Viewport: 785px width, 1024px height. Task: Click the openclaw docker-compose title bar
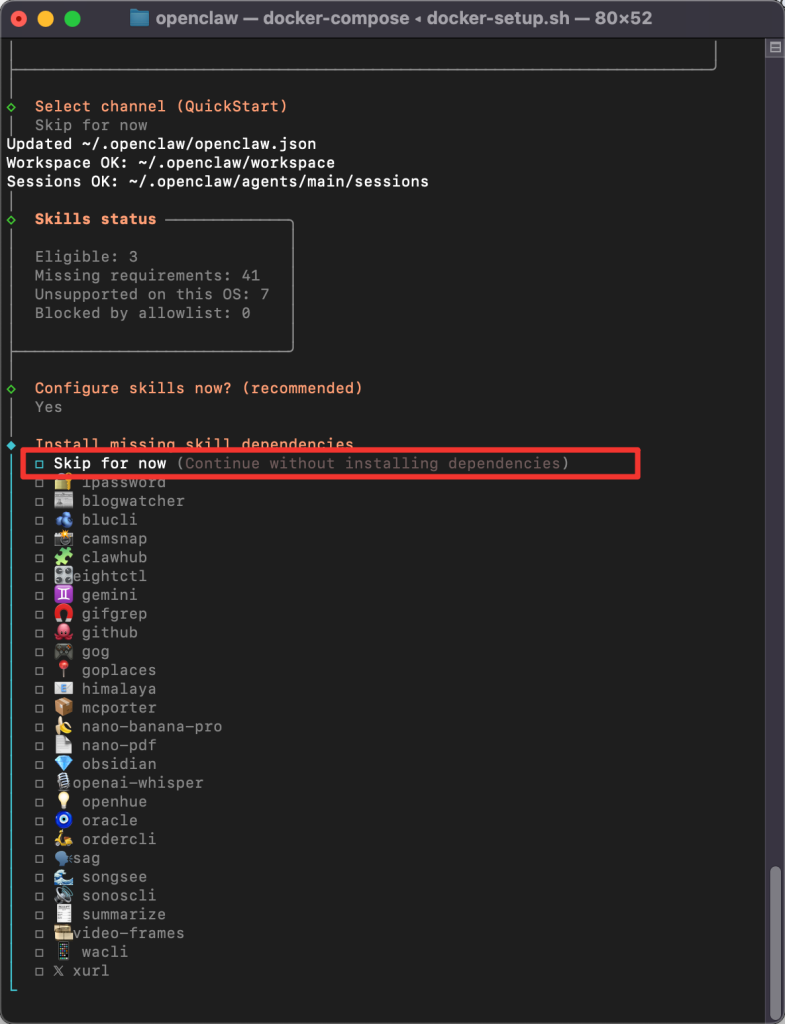point(392,17)
